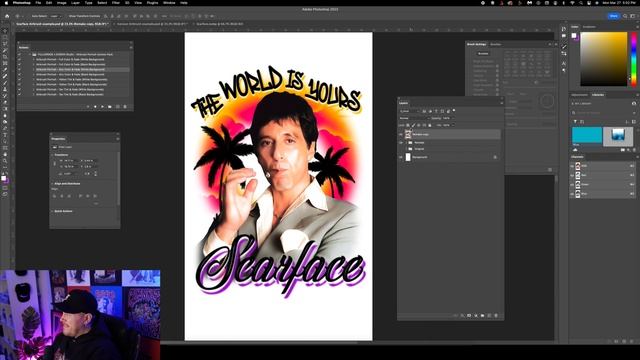Screen dimensions: 640x360
Task: Lock image pixels (brush lock icon)
Action: click(x=413, y=125)
